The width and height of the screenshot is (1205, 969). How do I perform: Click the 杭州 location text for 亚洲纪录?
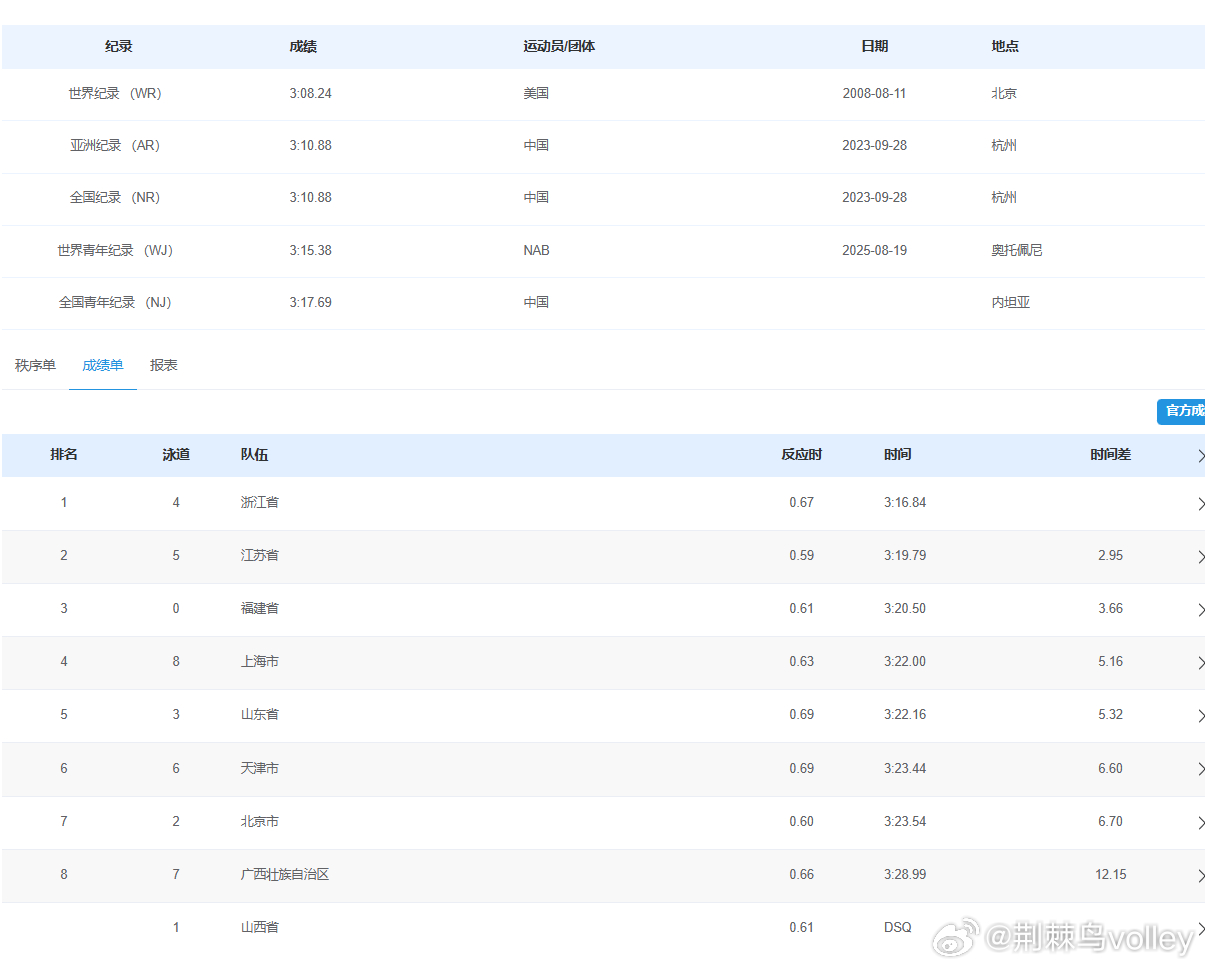pos(1004,145)
